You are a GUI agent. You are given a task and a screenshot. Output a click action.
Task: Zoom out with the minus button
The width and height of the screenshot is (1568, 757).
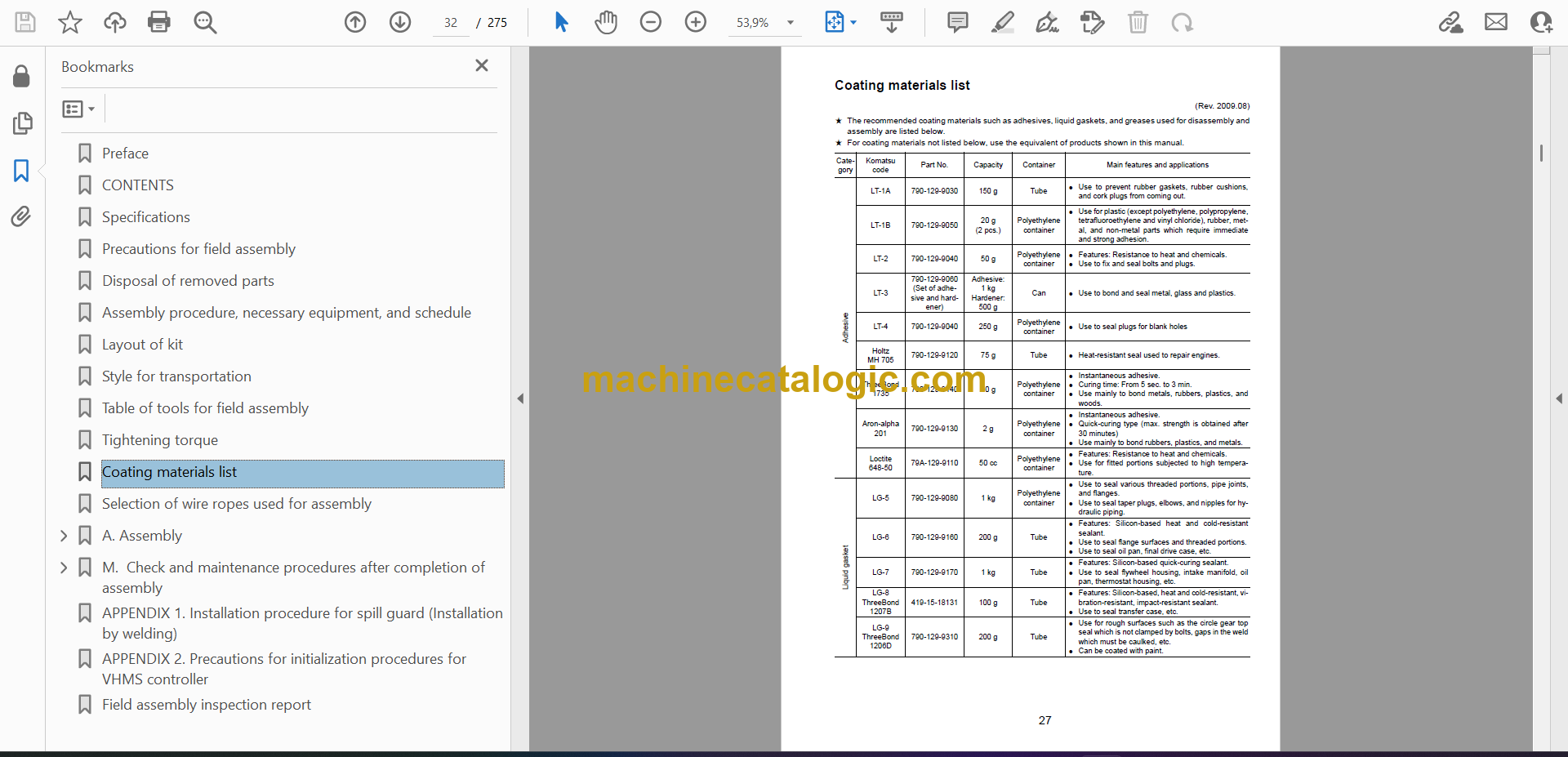(651, 22)
